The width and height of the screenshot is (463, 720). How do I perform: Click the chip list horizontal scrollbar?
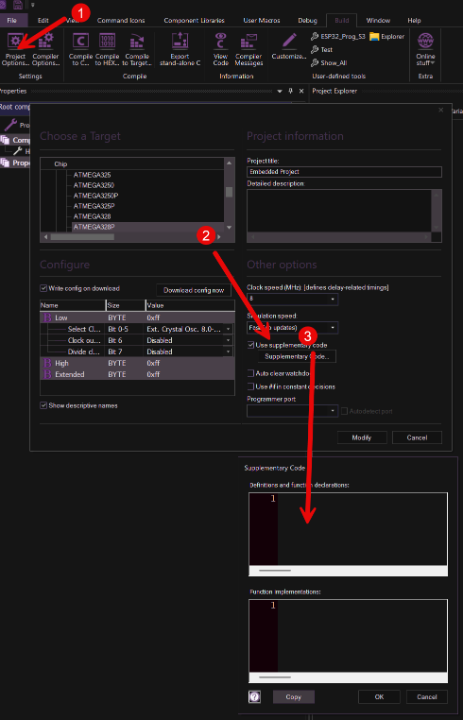132,237
